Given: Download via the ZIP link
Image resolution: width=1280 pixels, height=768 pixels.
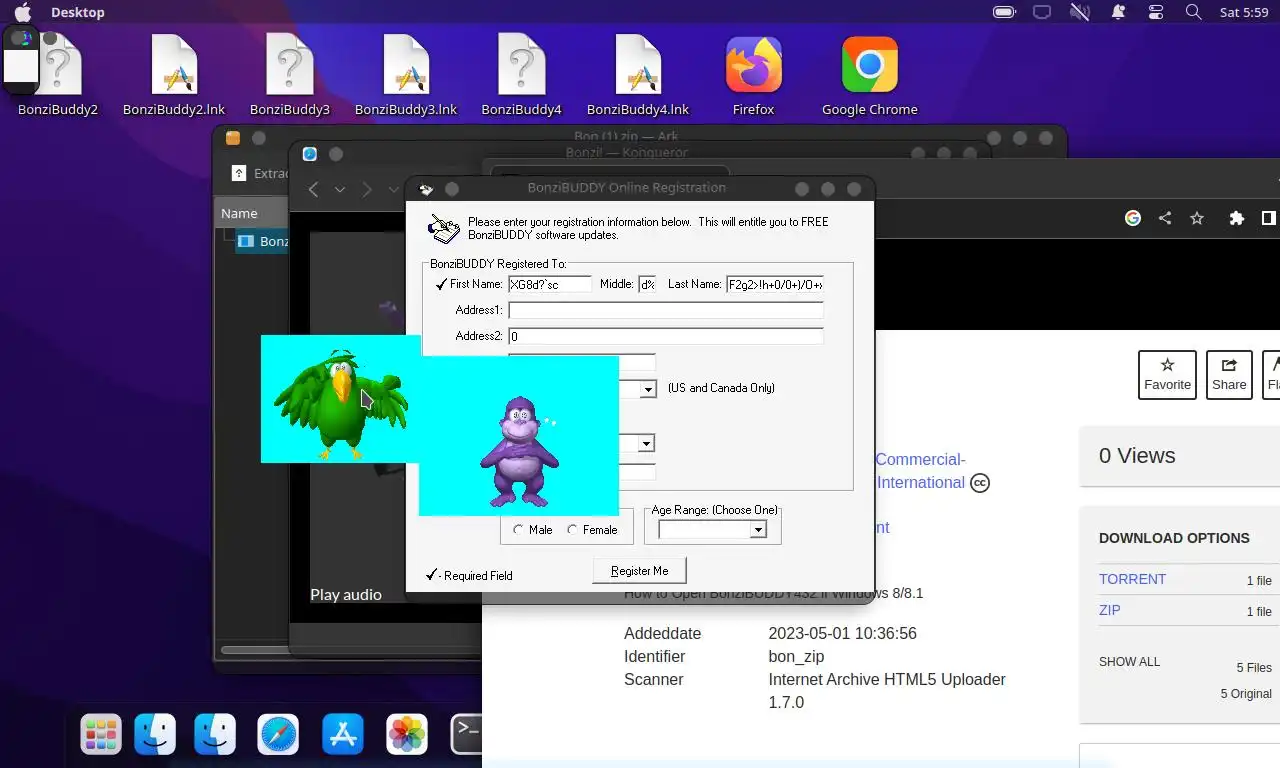Looking at the screenshot, I should pyautogui.click(x=1109, y=610).
